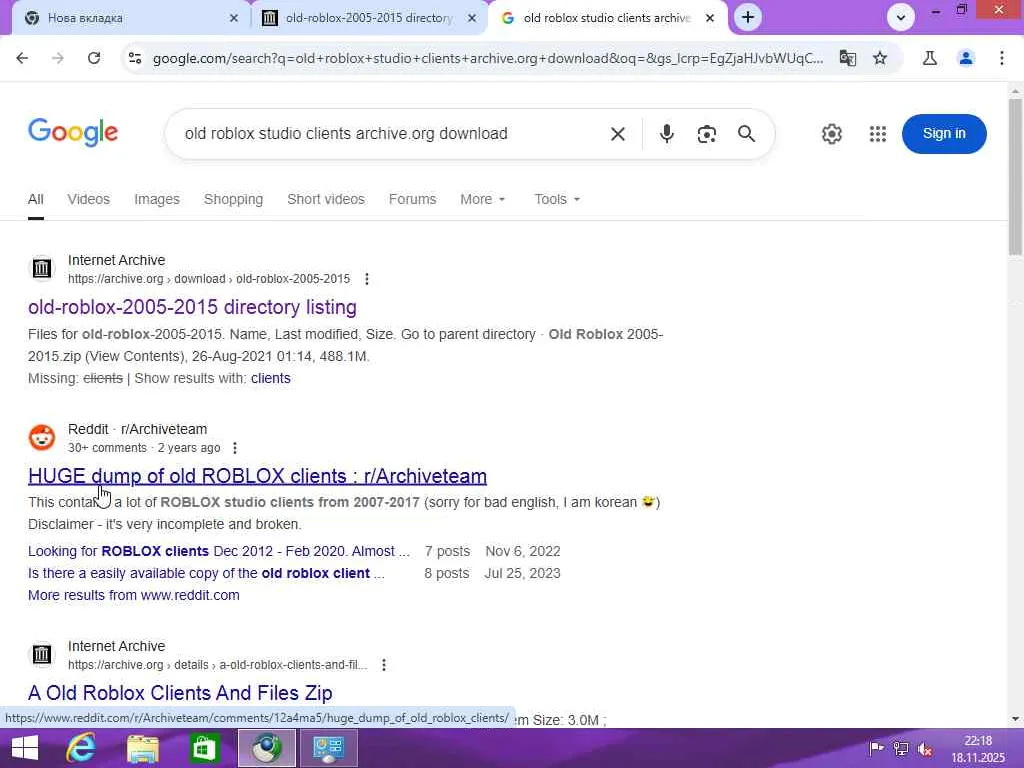Viewport: 1024px width, 768px height.
Task: Open the Google apps grid
Action: click(x=878, y=134)
